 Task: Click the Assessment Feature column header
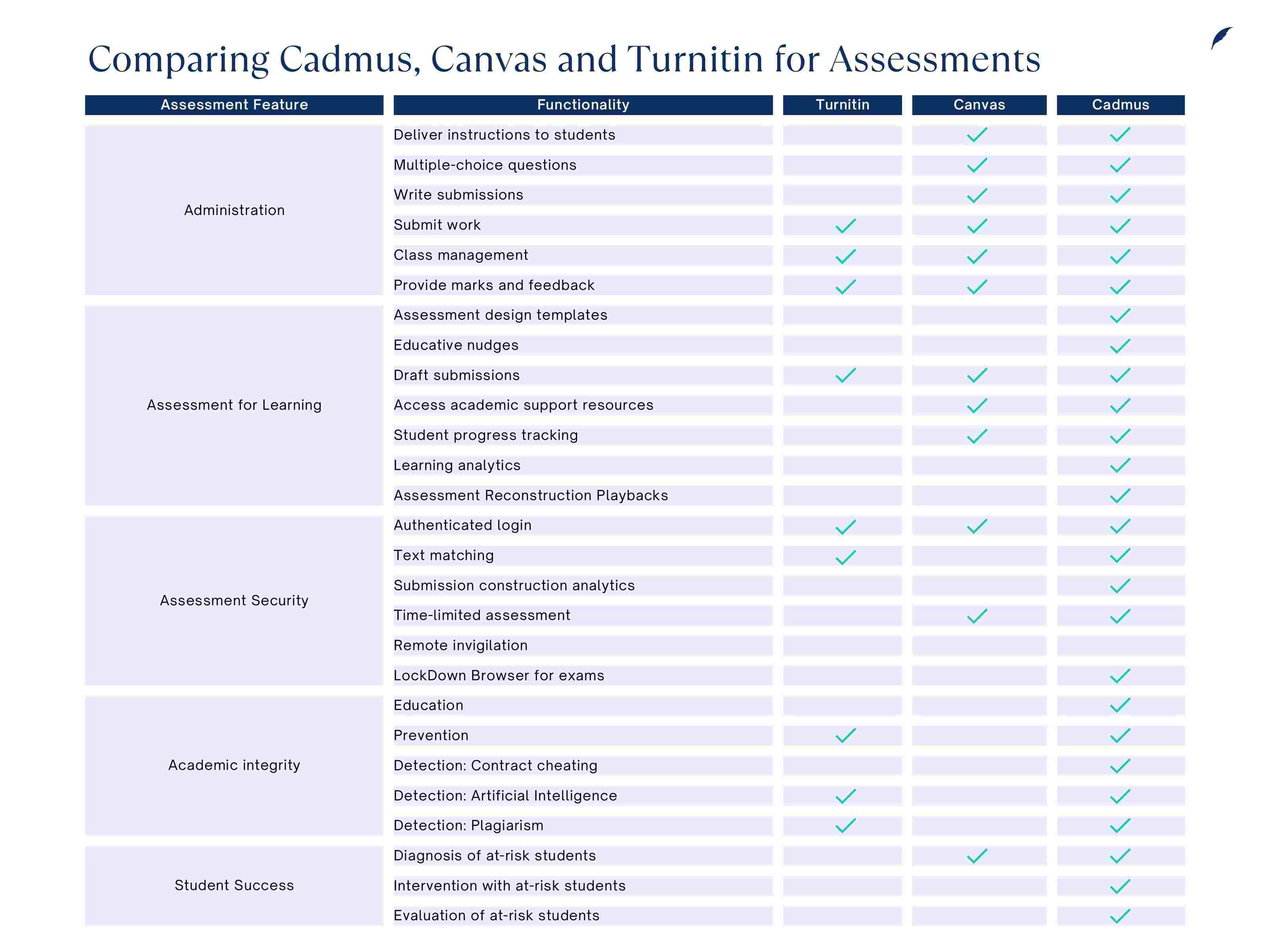click(x=234, y=105)
